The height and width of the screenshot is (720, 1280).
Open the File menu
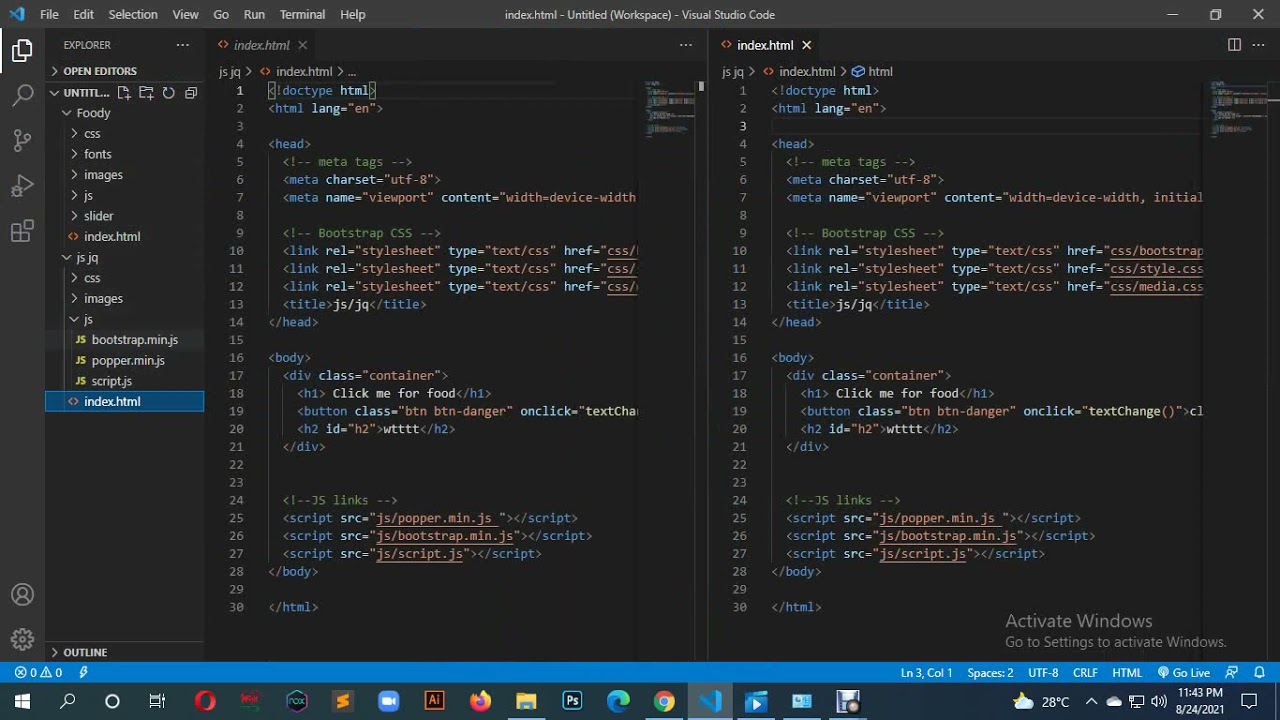coord(49,14)
